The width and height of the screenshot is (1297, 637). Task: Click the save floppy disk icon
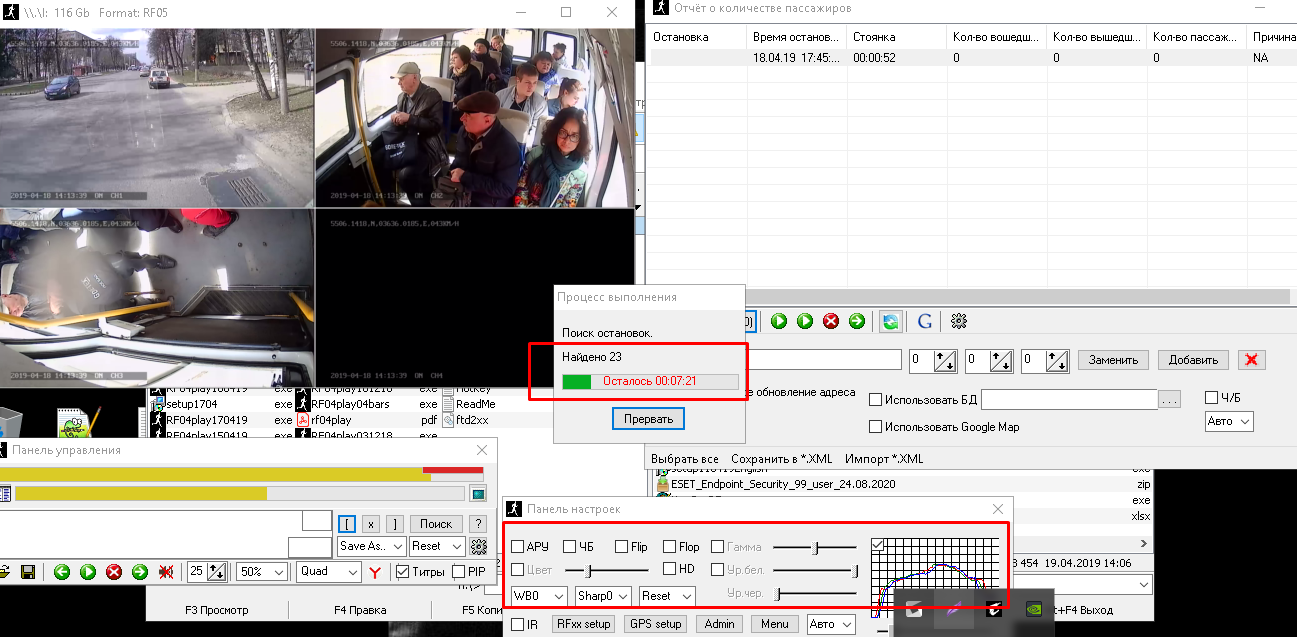pyautogui.click(x=28, y=572)
